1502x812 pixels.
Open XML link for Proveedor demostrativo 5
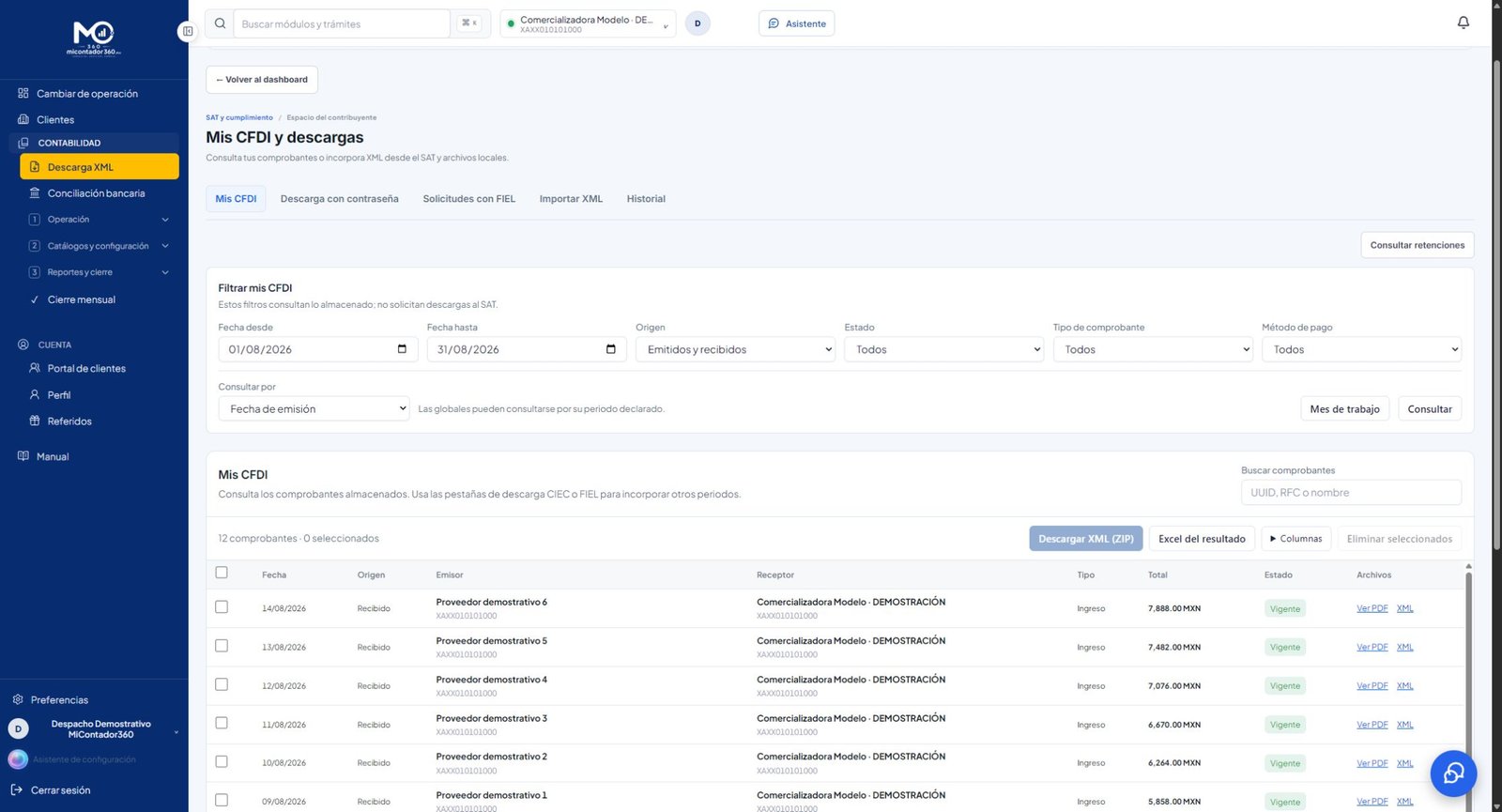(x=1404, y=647)
